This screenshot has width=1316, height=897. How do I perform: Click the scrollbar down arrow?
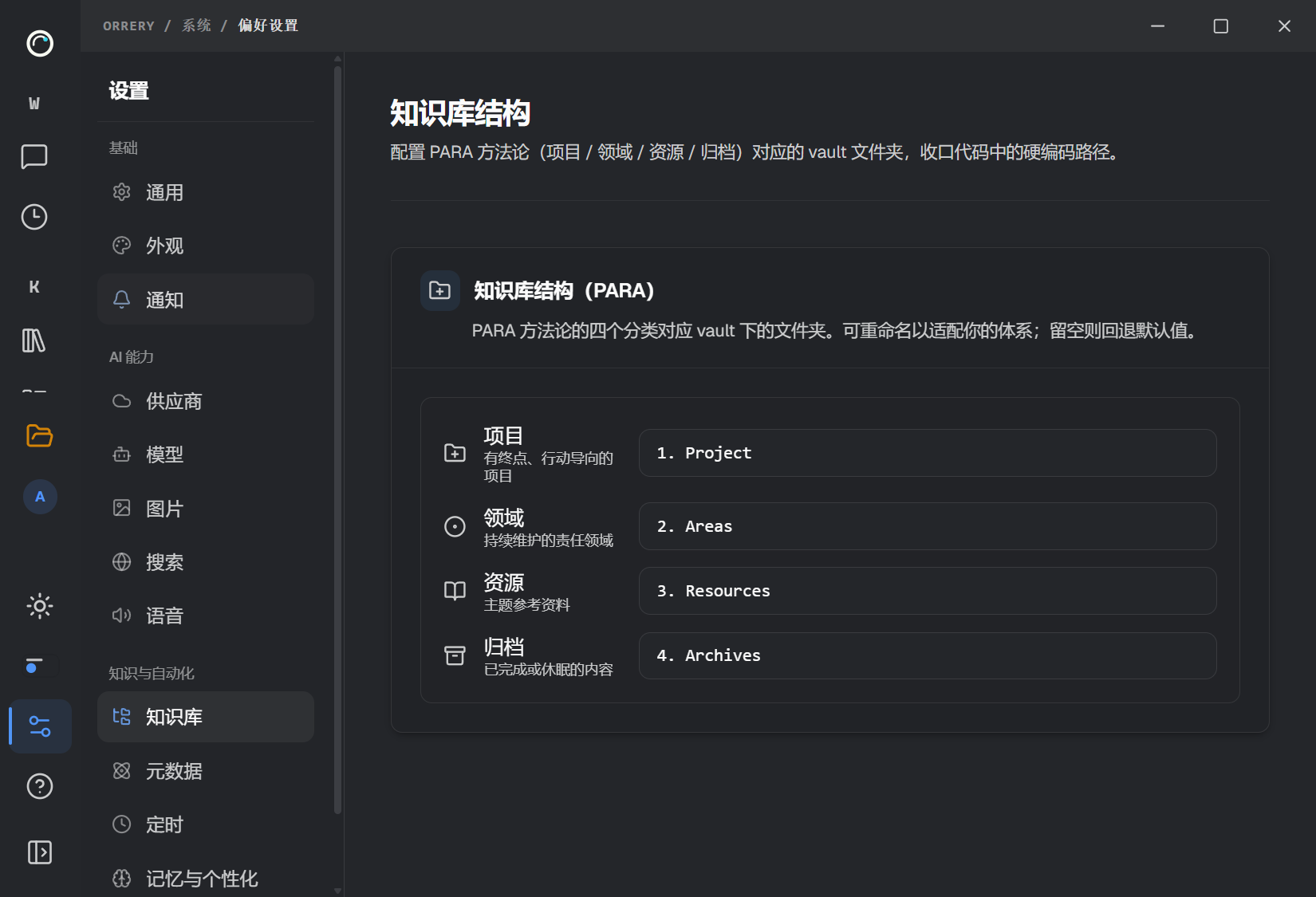(x=338, y=891)
